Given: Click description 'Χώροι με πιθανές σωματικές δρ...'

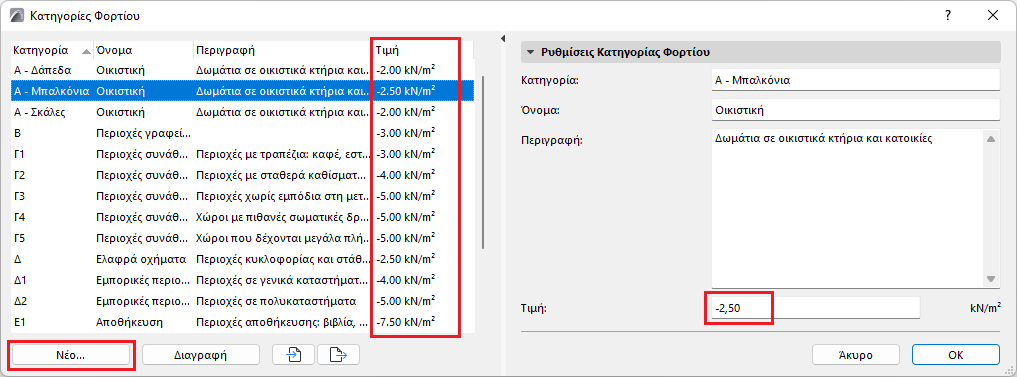Looking at the screenshot, I should tap(283, 217).
